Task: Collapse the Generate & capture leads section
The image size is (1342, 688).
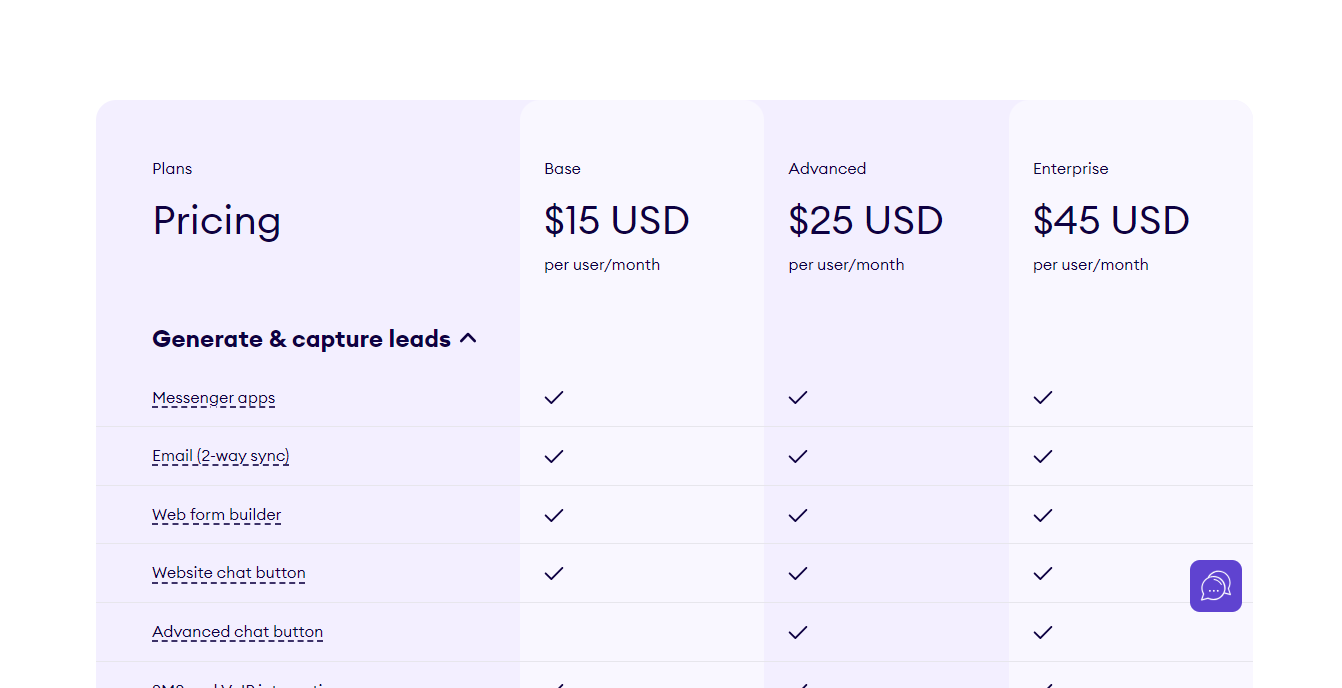Action: (x=468, y=339)
